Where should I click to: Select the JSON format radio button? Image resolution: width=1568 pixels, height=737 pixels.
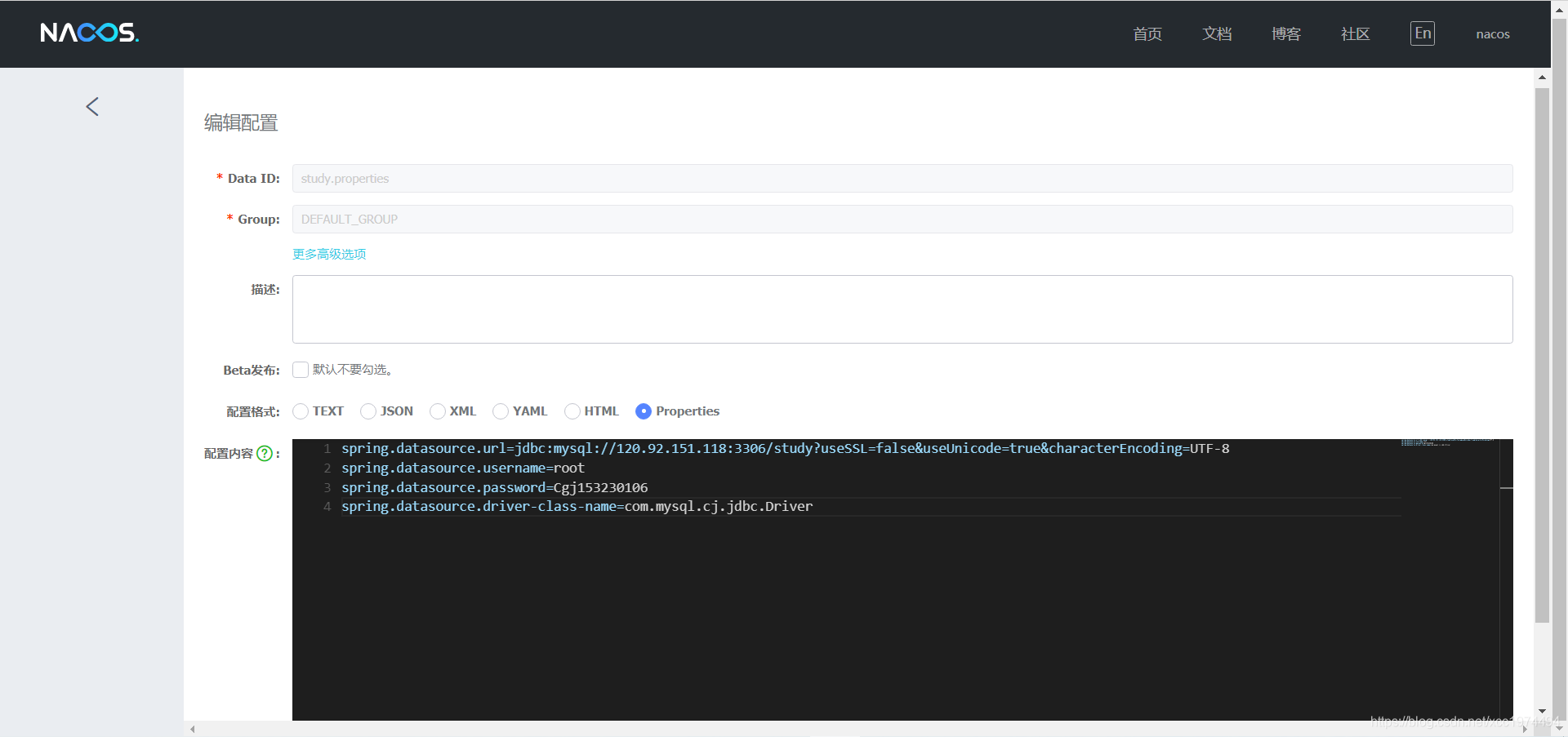point(368,411)
